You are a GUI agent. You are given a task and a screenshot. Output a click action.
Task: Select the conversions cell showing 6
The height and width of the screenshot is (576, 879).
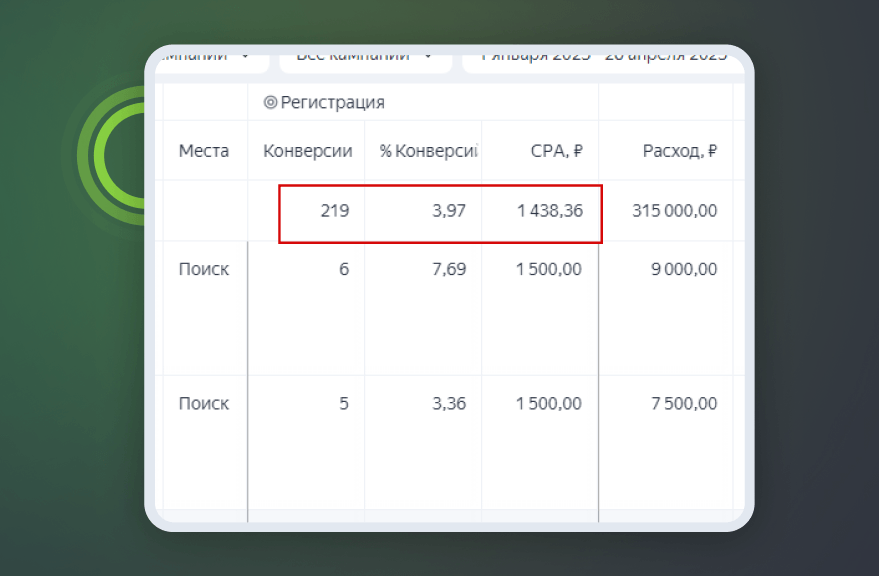coord(344,269)
